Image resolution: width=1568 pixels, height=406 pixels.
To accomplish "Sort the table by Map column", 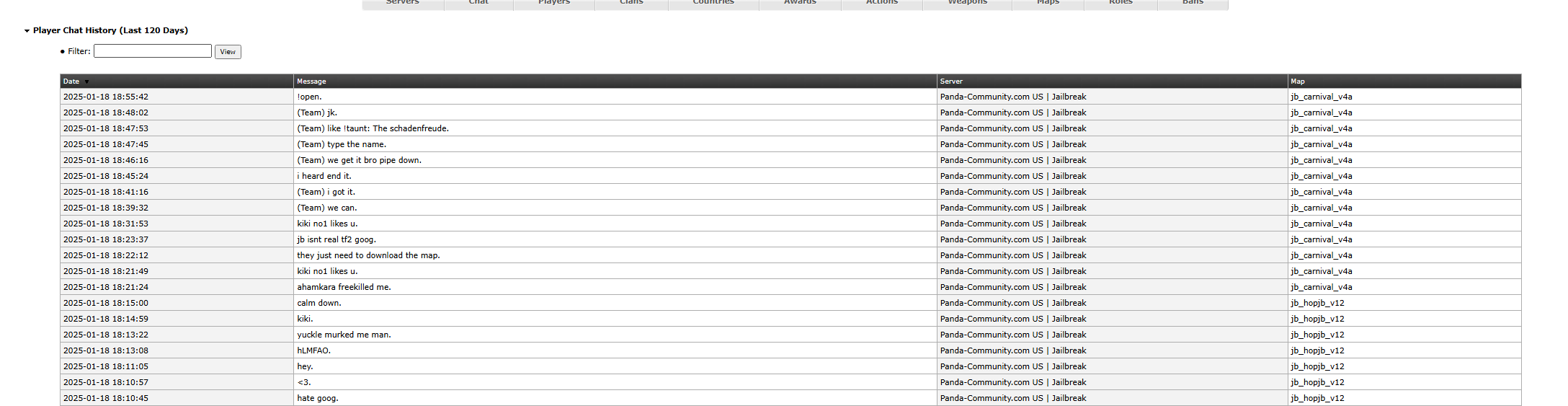I will [1297, 81].
